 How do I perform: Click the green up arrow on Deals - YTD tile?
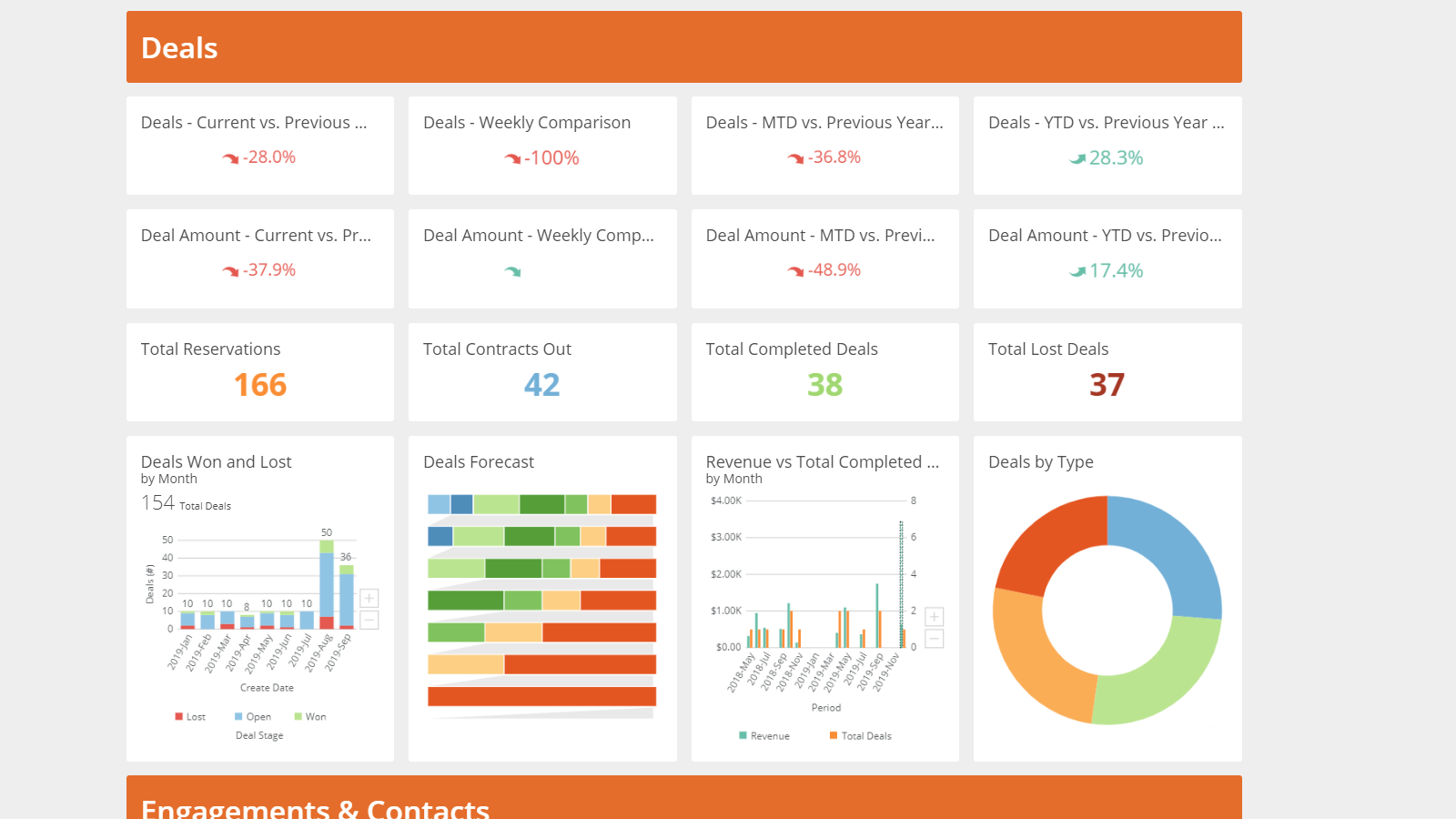(1077, 157)
